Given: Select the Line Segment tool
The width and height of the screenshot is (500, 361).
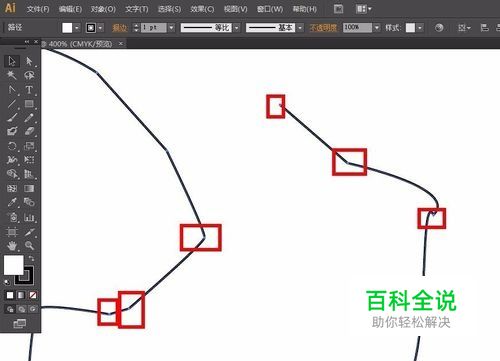Looking at the screenshot, I should click(x=12, y=104).
